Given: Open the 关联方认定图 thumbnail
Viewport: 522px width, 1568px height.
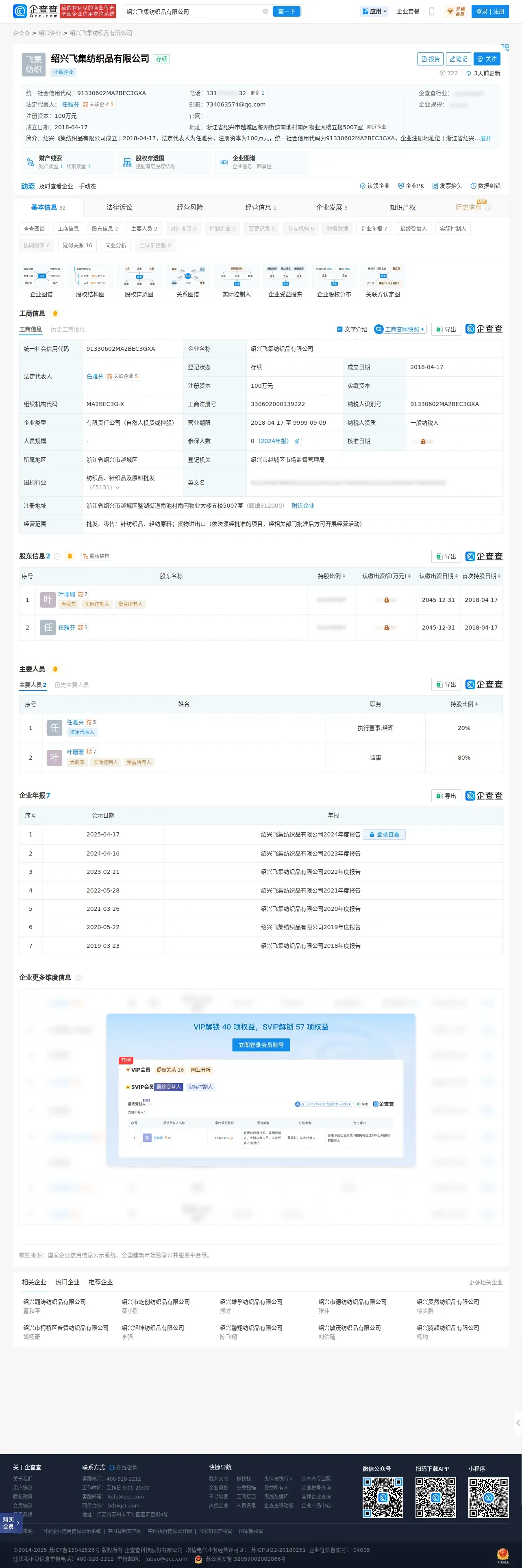Looking at the screenshot, I should click(x=383, y=281).
